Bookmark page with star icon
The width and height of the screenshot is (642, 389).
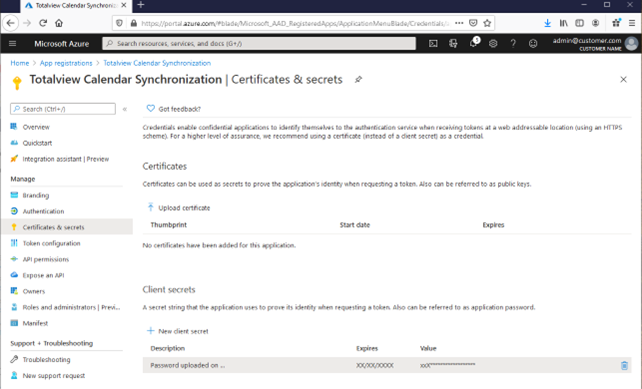[x=487, y=23]
